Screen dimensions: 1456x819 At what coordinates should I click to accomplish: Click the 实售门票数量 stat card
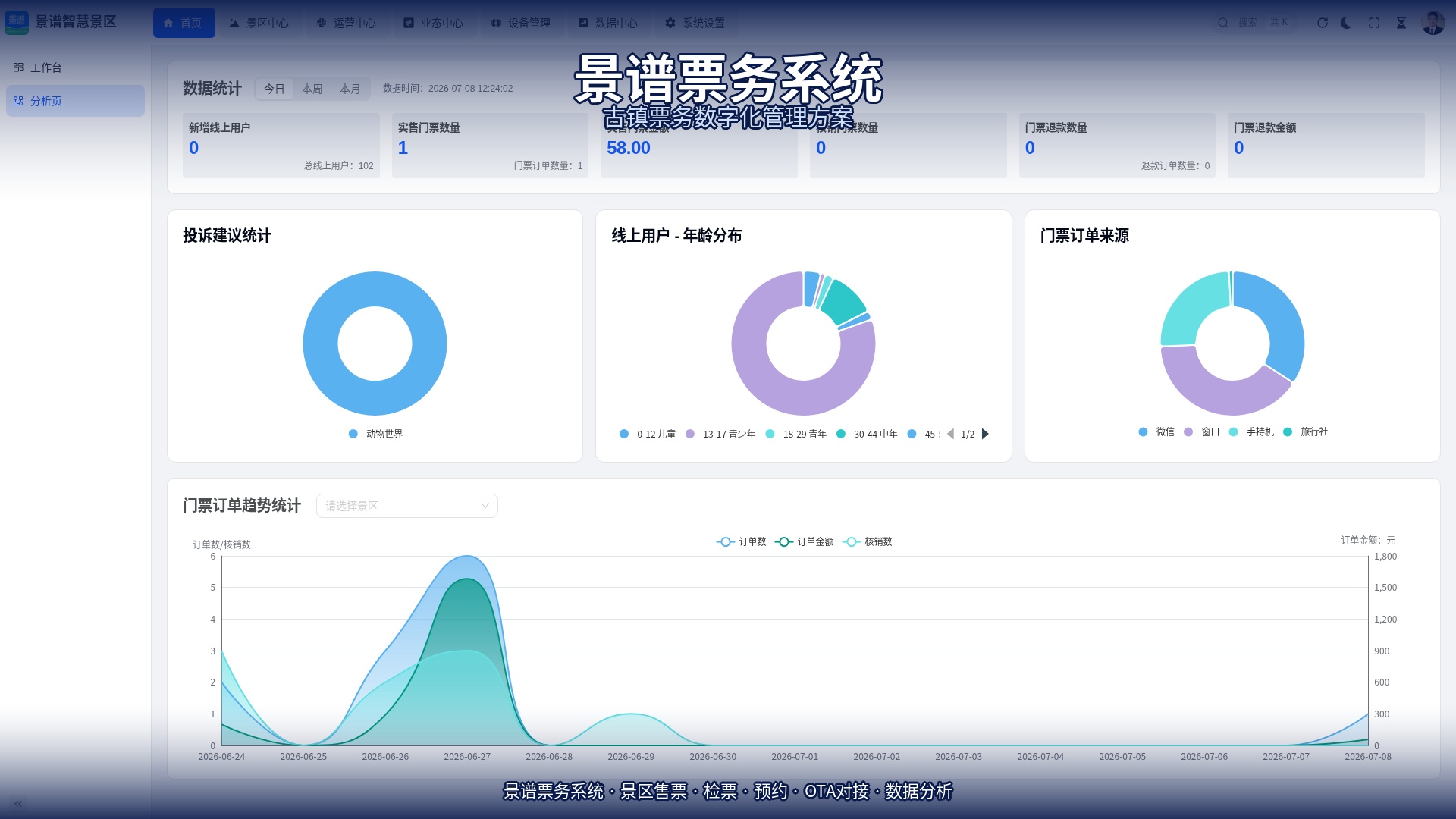pyautogui.click(x=490, y=146)
